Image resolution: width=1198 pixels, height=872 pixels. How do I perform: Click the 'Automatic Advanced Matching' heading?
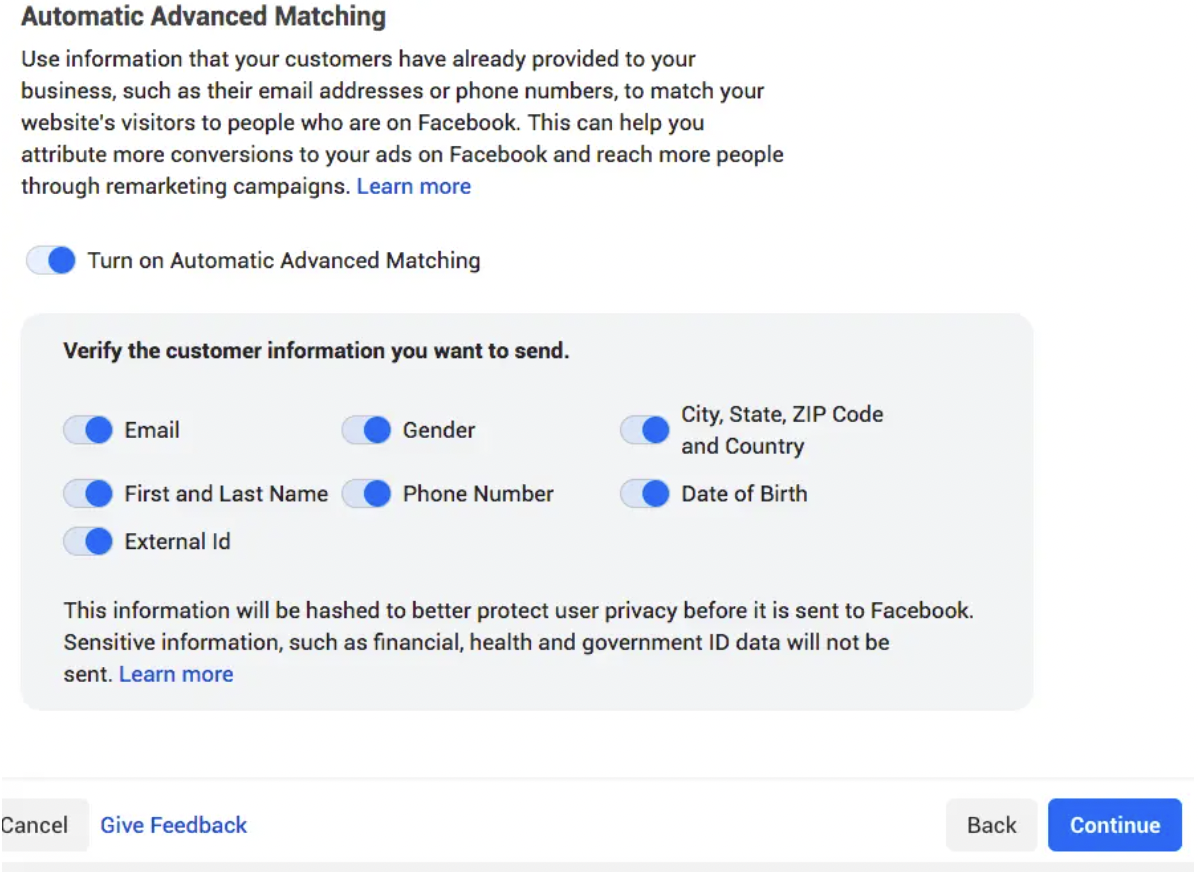[203, 17]
